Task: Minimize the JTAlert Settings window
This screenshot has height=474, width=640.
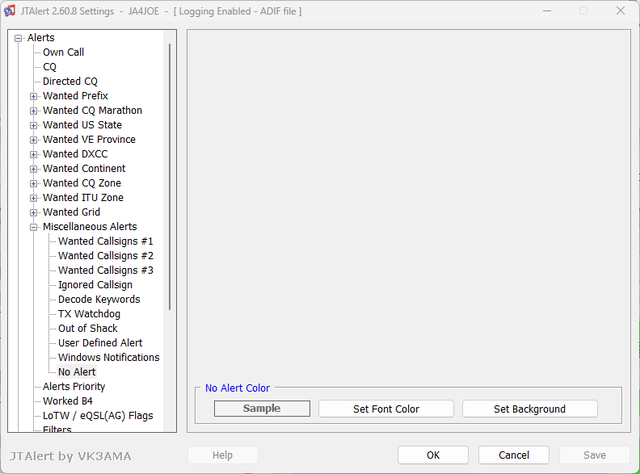Action: click(x=547, y=11)
